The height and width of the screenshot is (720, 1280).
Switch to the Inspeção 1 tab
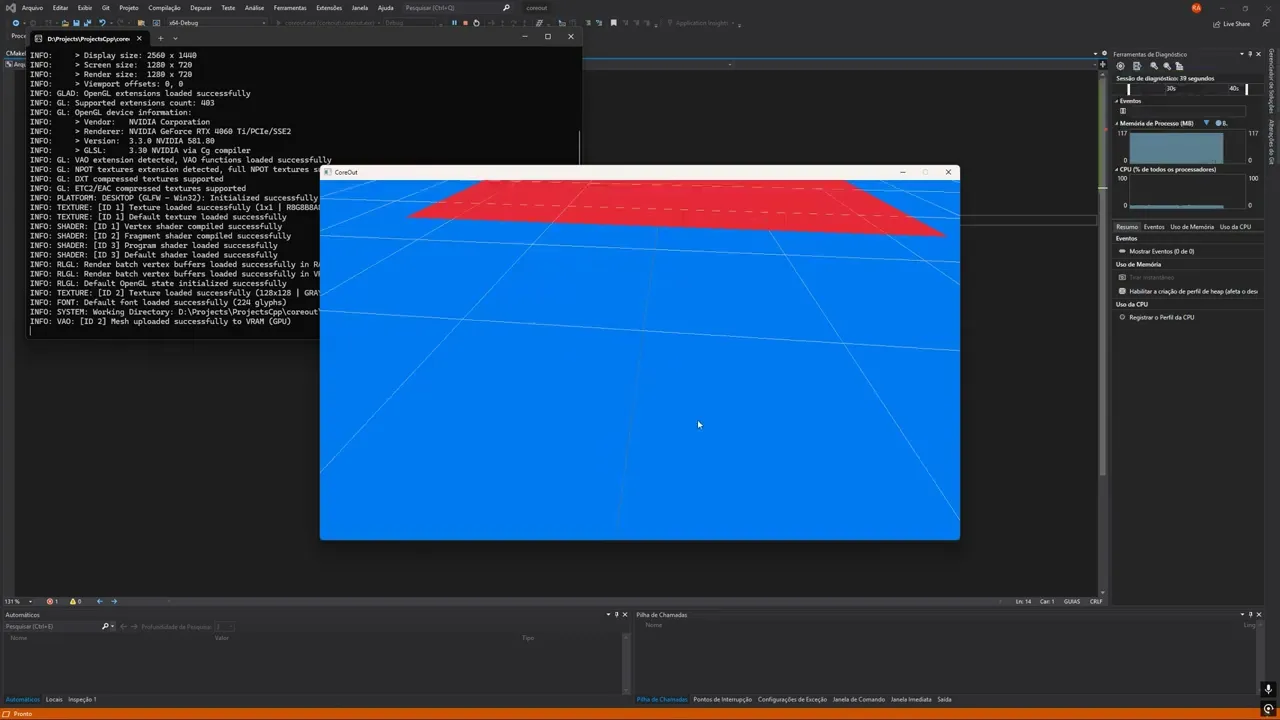click(82, 699)
